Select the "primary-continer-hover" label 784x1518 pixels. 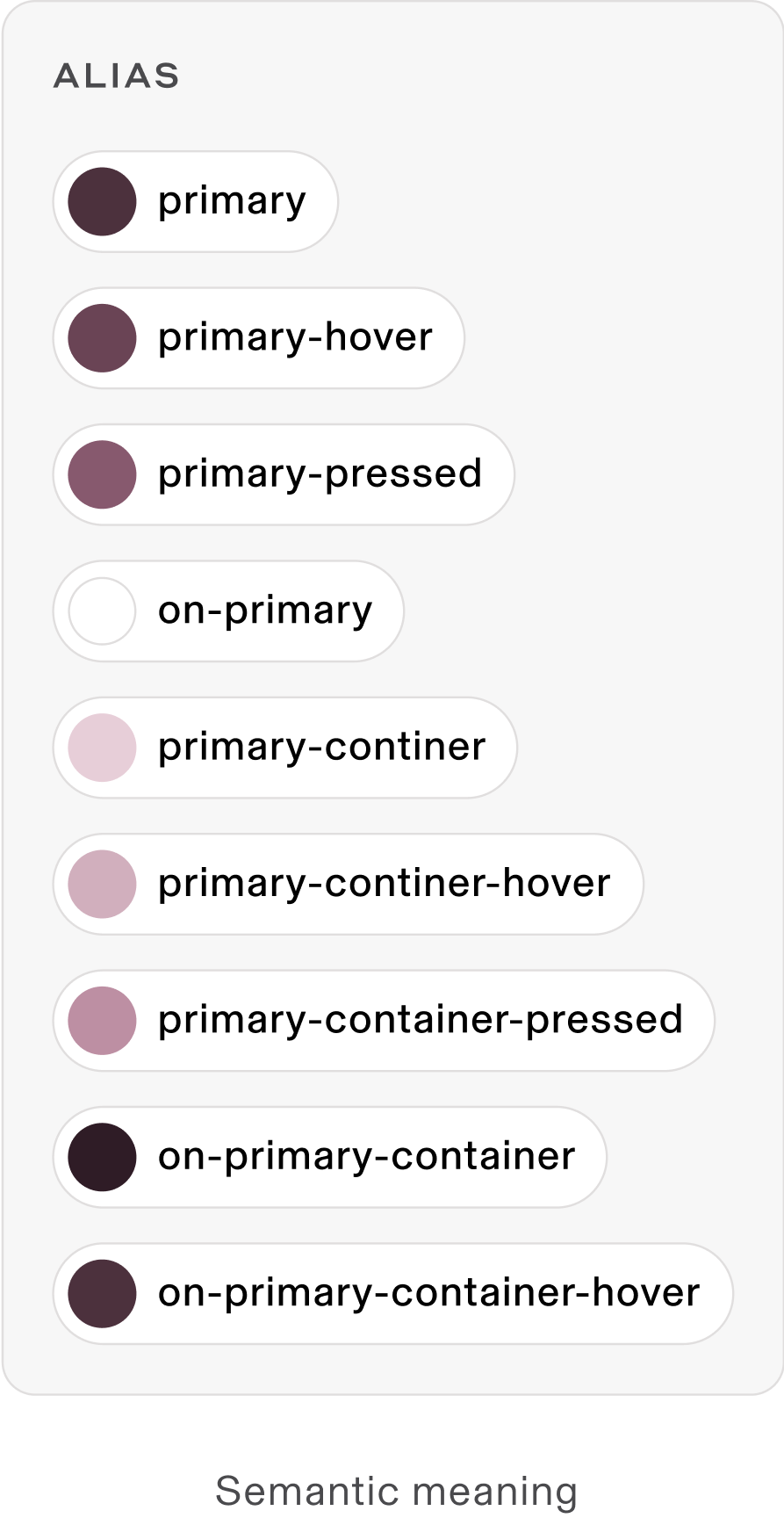point(384,884)
